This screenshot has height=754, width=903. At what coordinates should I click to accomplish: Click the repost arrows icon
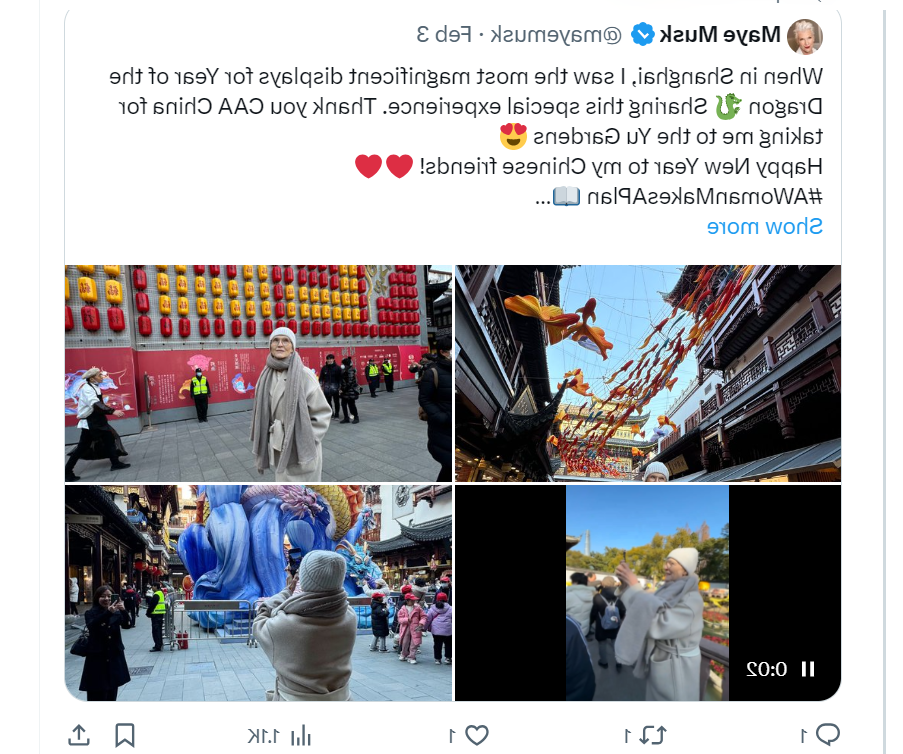652,736
